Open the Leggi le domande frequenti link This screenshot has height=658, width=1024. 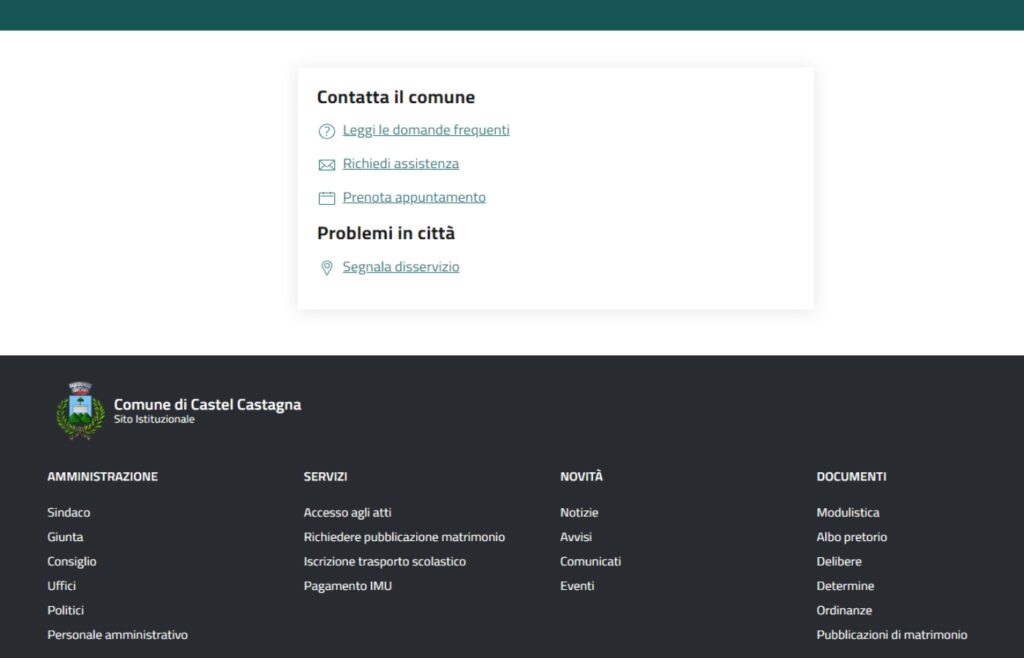[426, 130]
